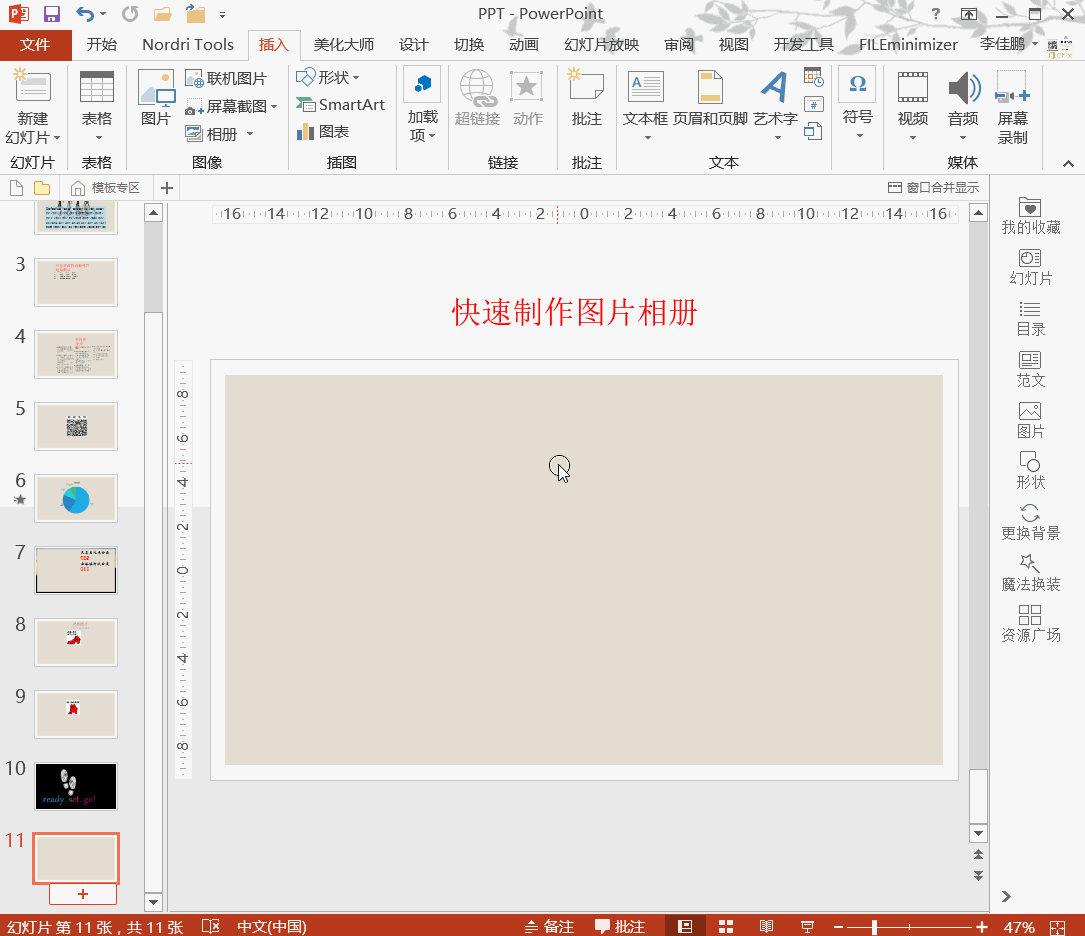Viewport: 1085px width, 936px height.
Task: Expand the 相册 album dropdown
Action: point(250,134)
